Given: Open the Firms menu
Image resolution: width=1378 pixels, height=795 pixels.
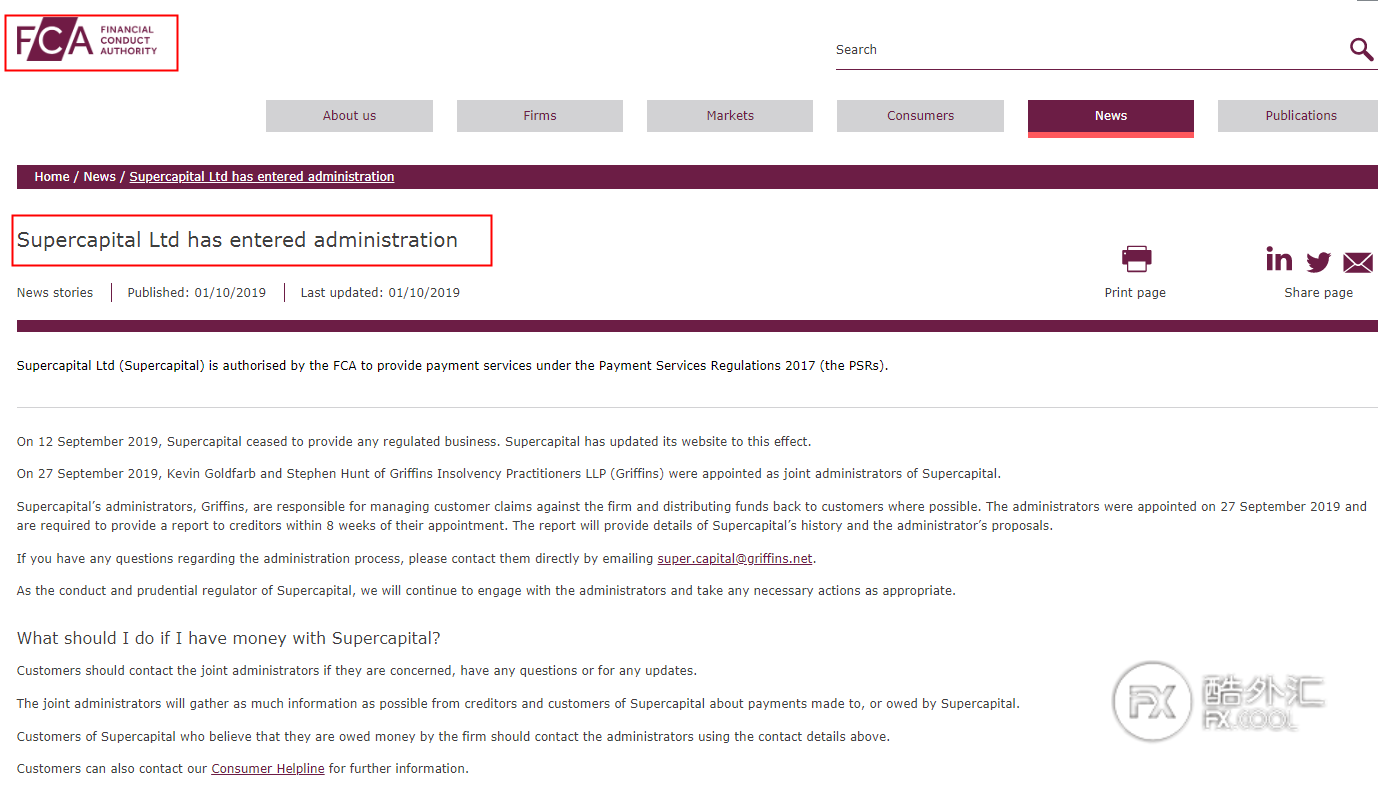Looking at the screenshot, I should pos(540,116).
